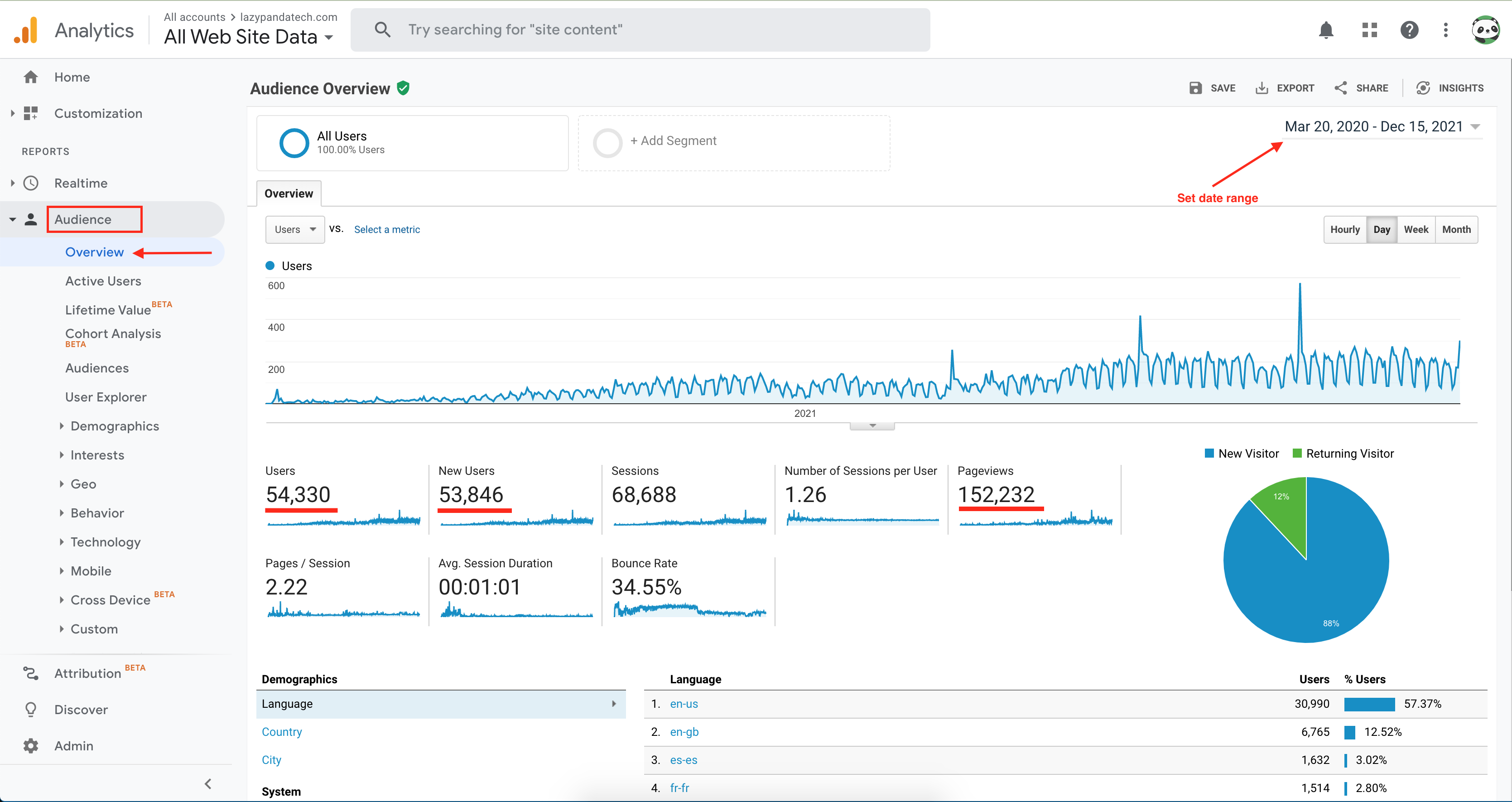Click the New Visitor blue legend swatch
This screenshot has width=1512, height=802.
click(x=1209, y=454)
